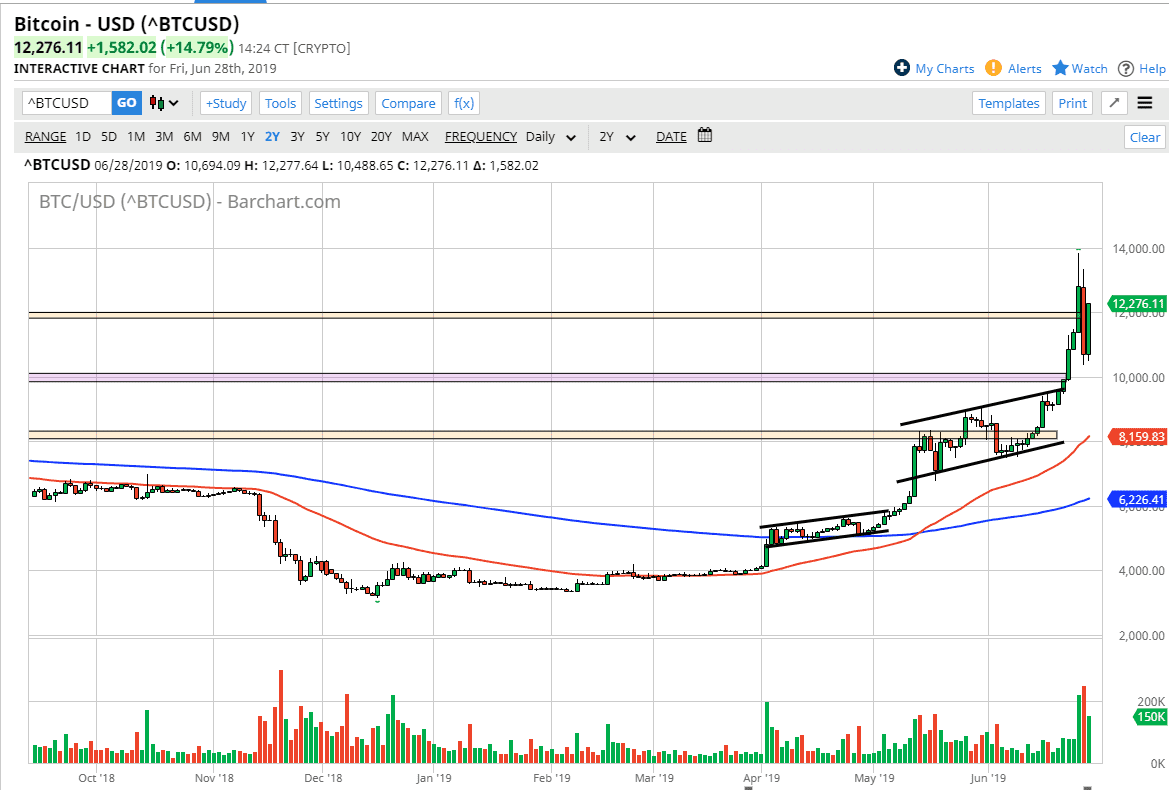
Task: Open the Settings menu
Action: click(x=338, y=103)
